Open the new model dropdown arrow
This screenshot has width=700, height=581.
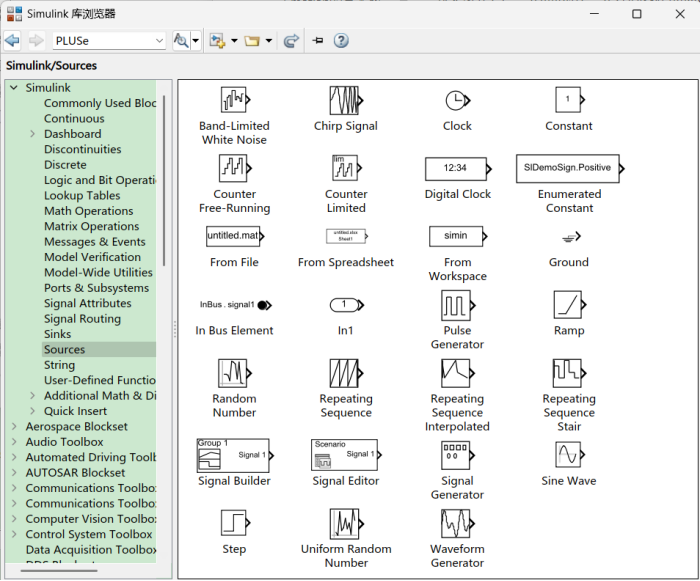[x=234, y=41]
